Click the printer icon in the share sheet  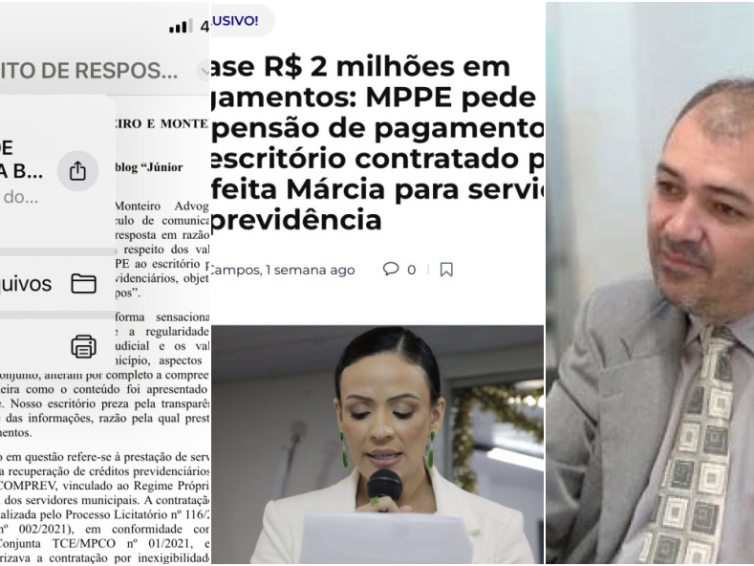[84, 346]
